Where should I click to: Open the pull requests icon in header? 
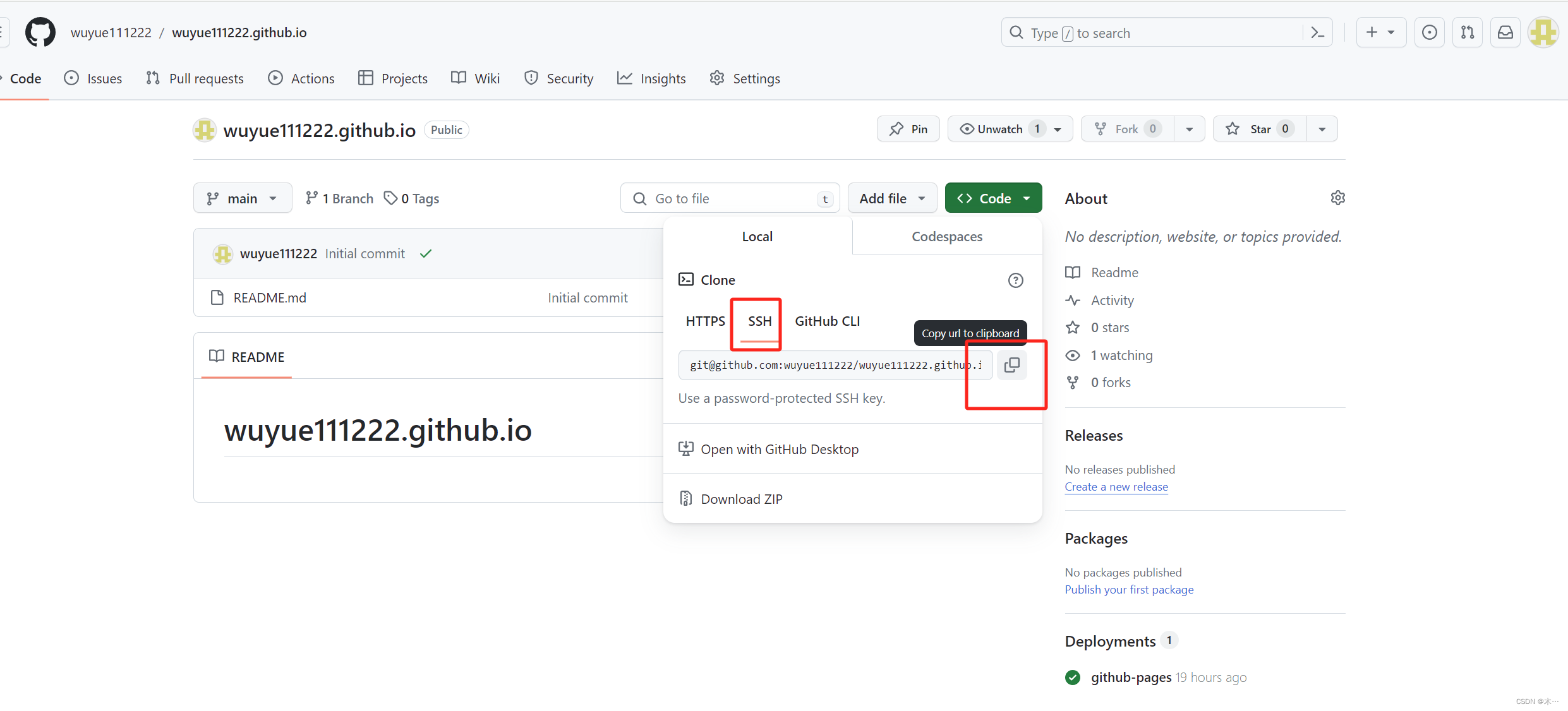(1467, 33)
